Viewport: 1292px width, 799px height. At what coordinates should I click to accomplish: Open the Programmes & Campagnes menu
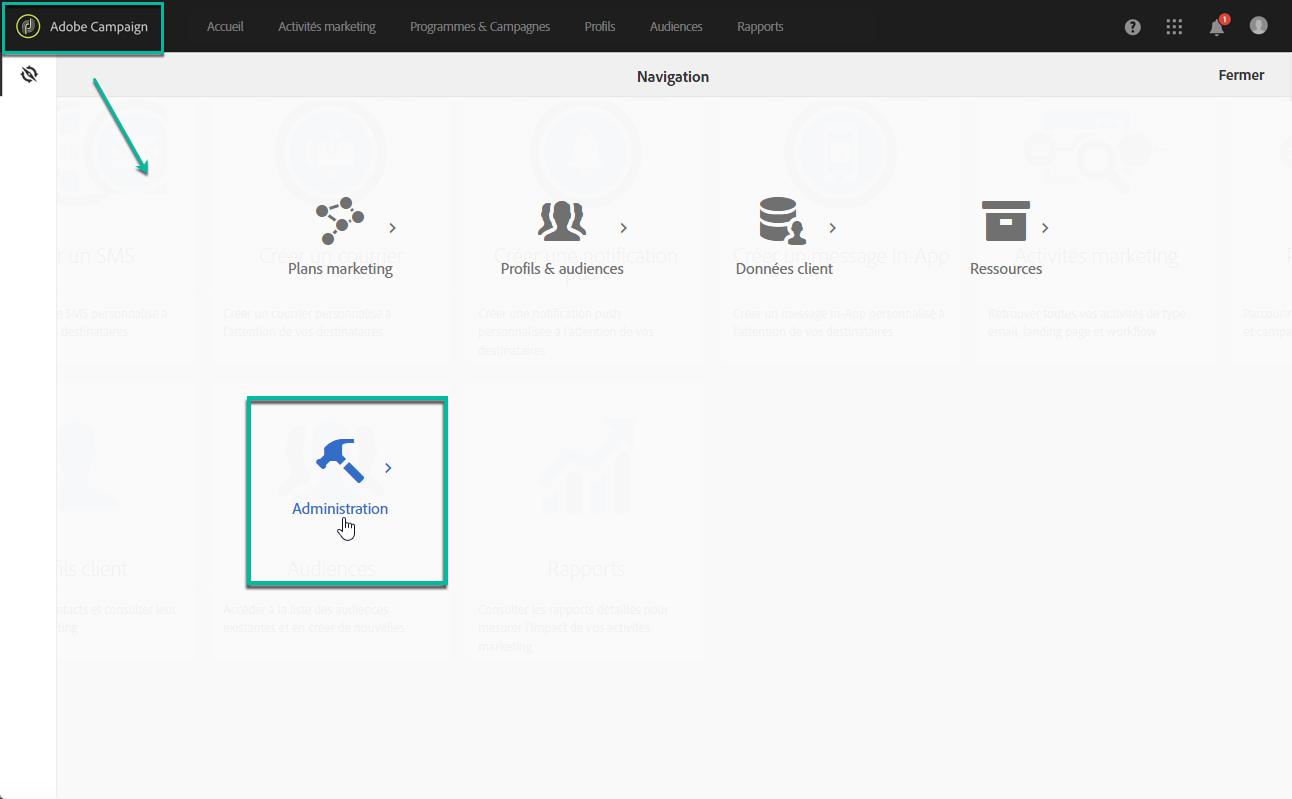(x=480, y=27)
